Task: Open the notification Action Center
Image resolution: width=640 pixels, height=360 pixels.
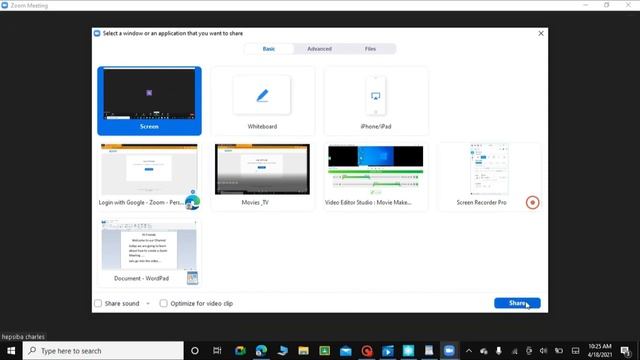Action: coord(625,351)
